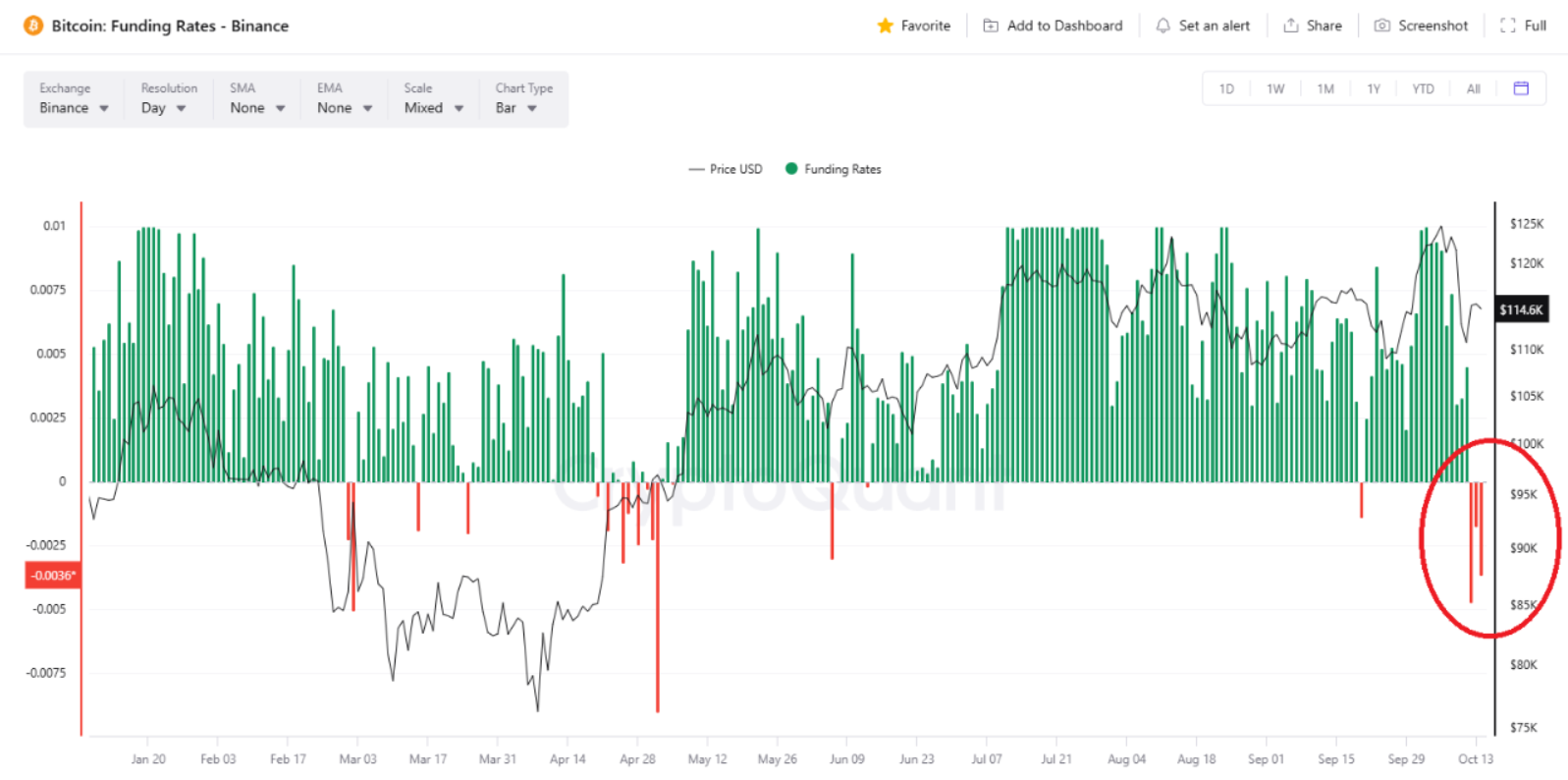Click the green Funding Rates color dot
This screenshot has height=780, width=1568.
[791, 169]
